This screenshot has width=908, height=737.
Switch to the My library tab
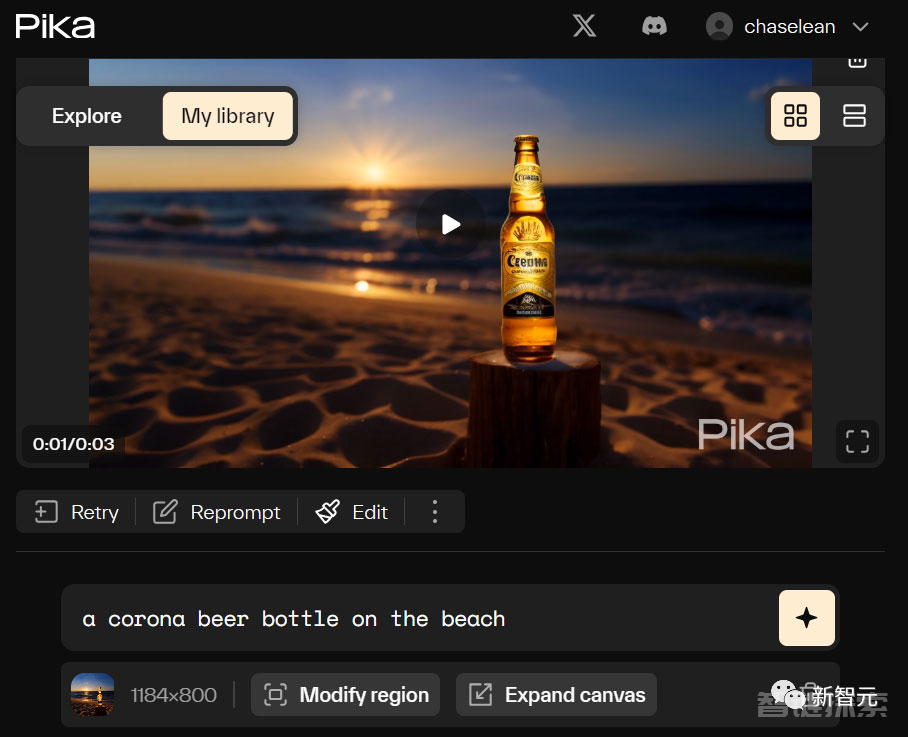(228, 116)
